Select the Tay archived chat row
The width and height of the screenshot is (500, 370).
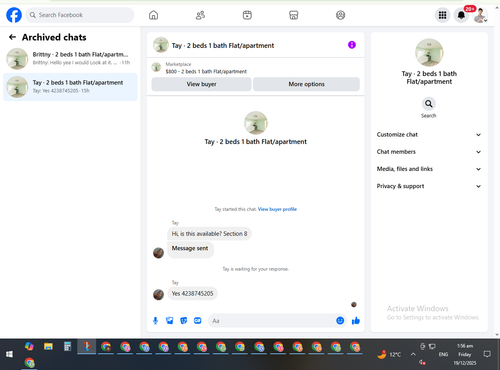point(70,87)
